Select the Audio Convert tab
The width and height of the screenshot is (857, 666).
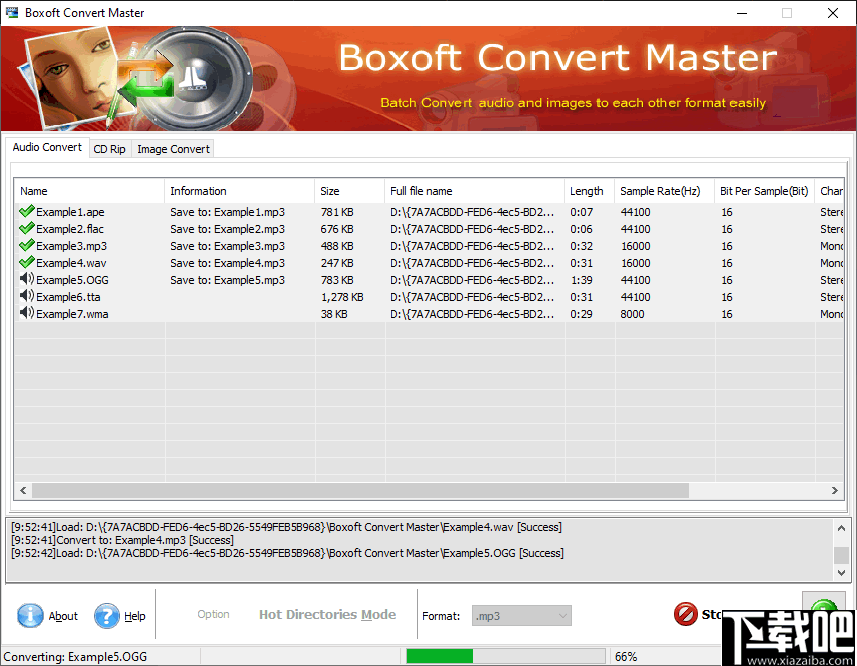point(46,147)
